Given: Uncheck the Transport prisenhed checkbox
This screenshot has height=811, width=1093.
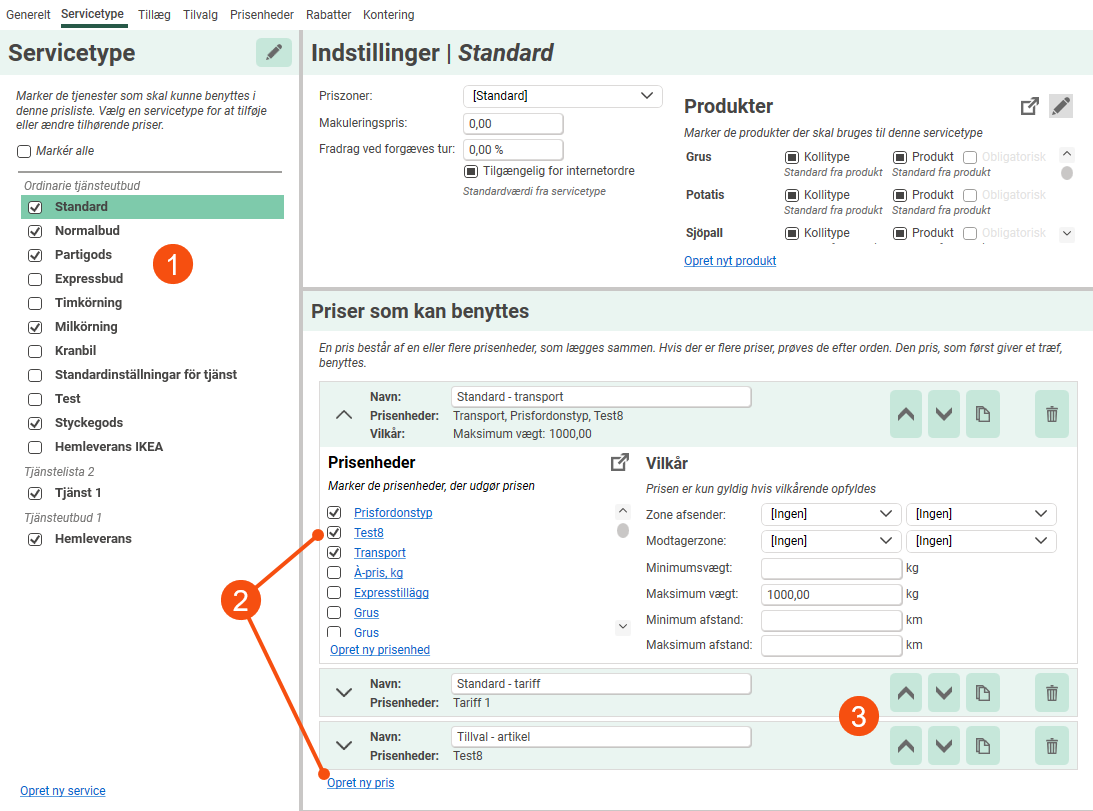Looking at the screenshot, I should coord(335,553).
